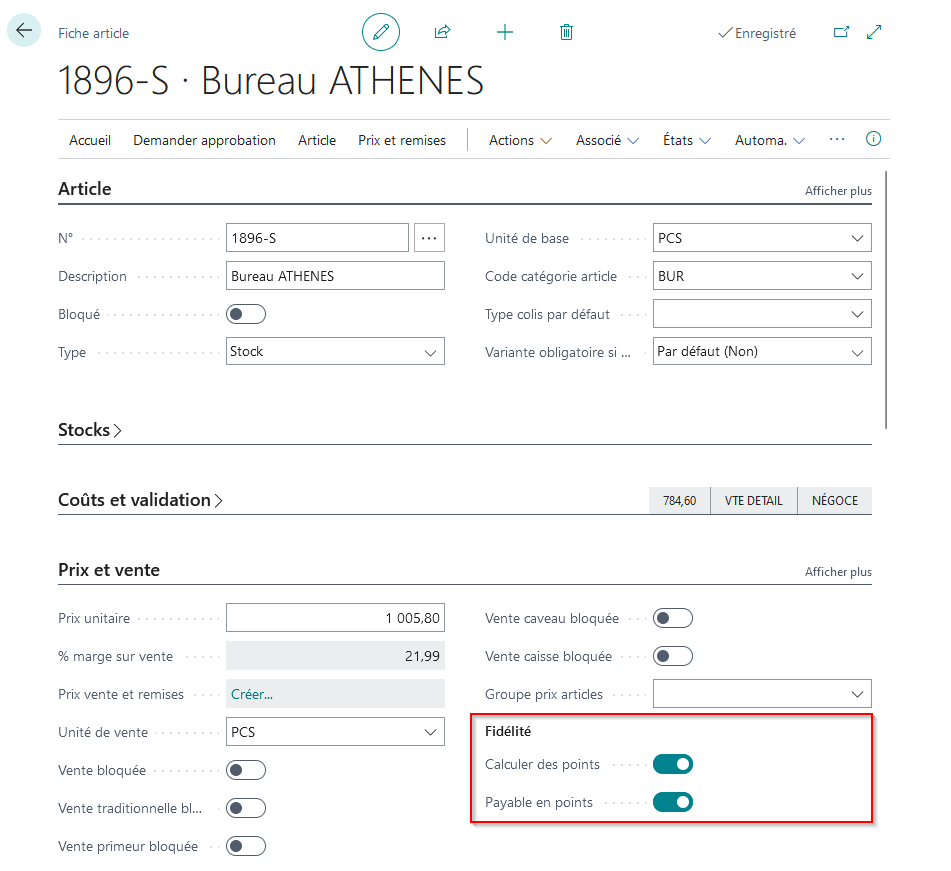Viewport: 951px width, 871px height.
Task: Open the États dropdown menu
Action: (687, 140)
